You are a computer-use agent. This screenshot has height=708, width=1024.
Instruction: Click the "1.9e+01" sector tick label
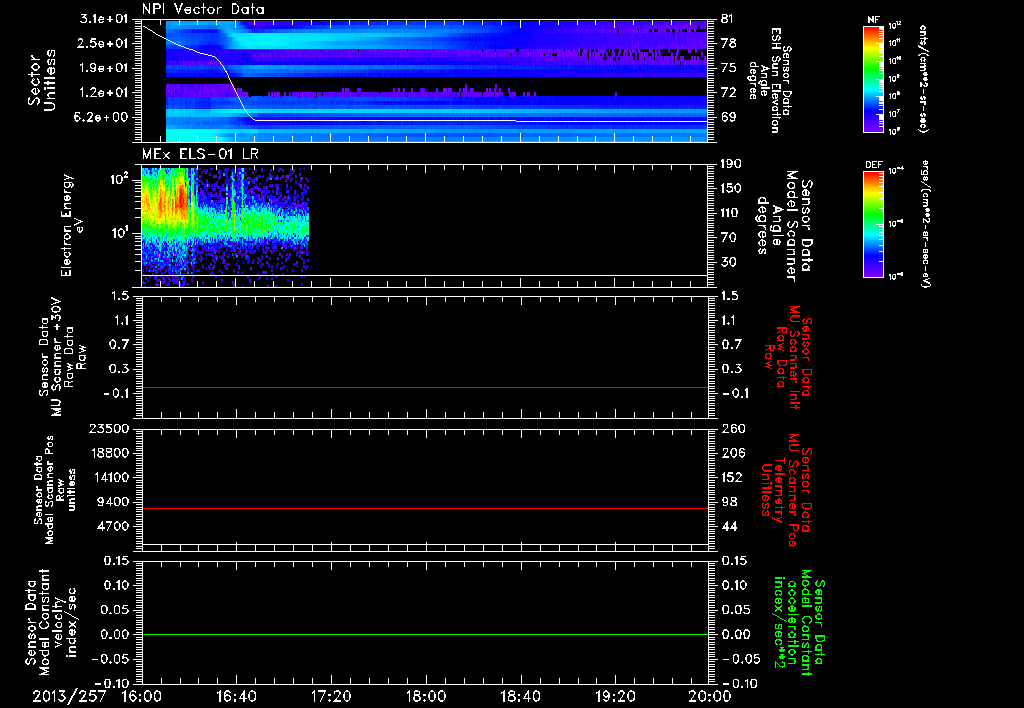click(x=104, y=68)
